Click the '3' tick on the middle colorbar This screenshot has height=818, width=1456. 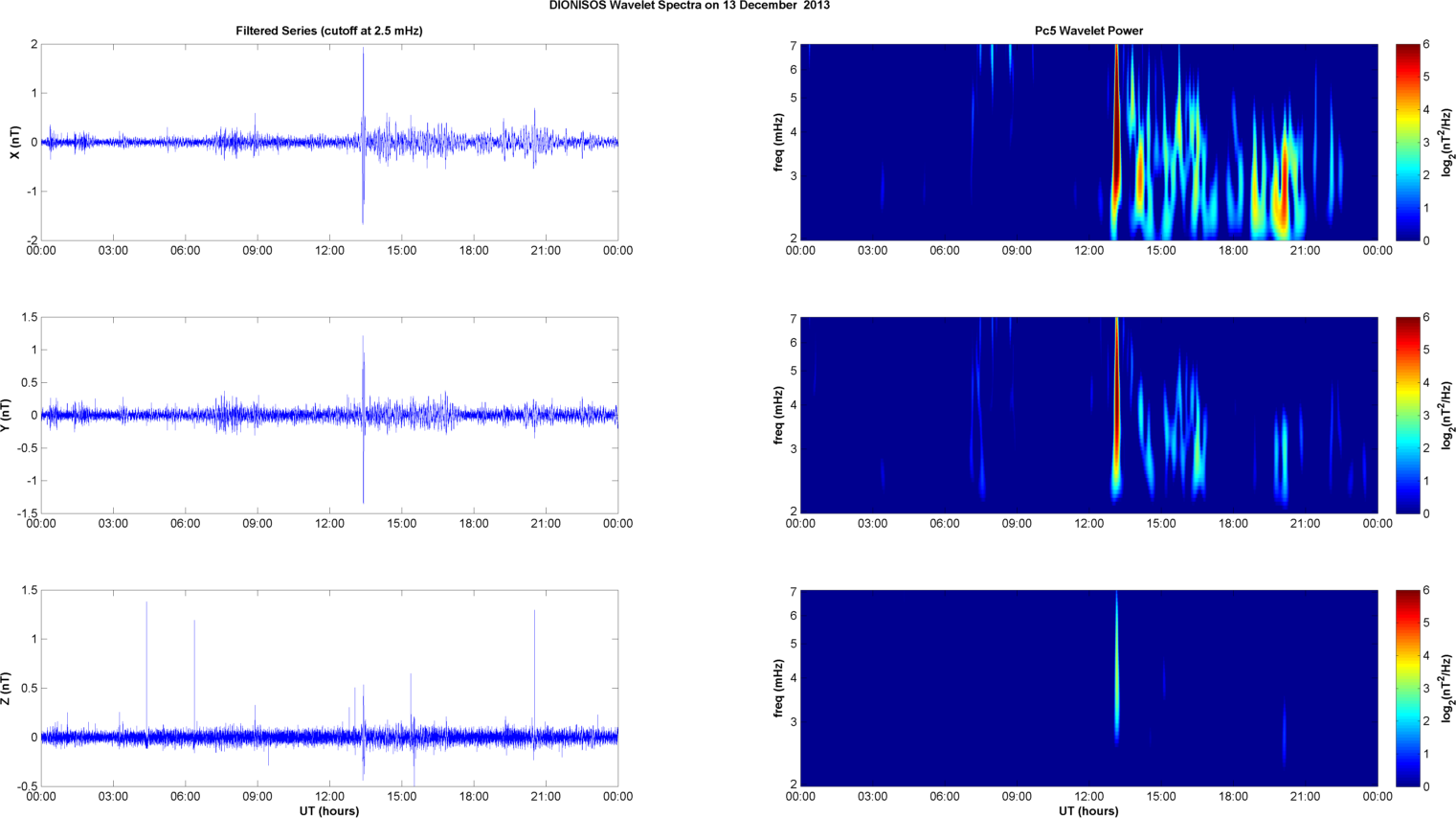(1426, 415)
